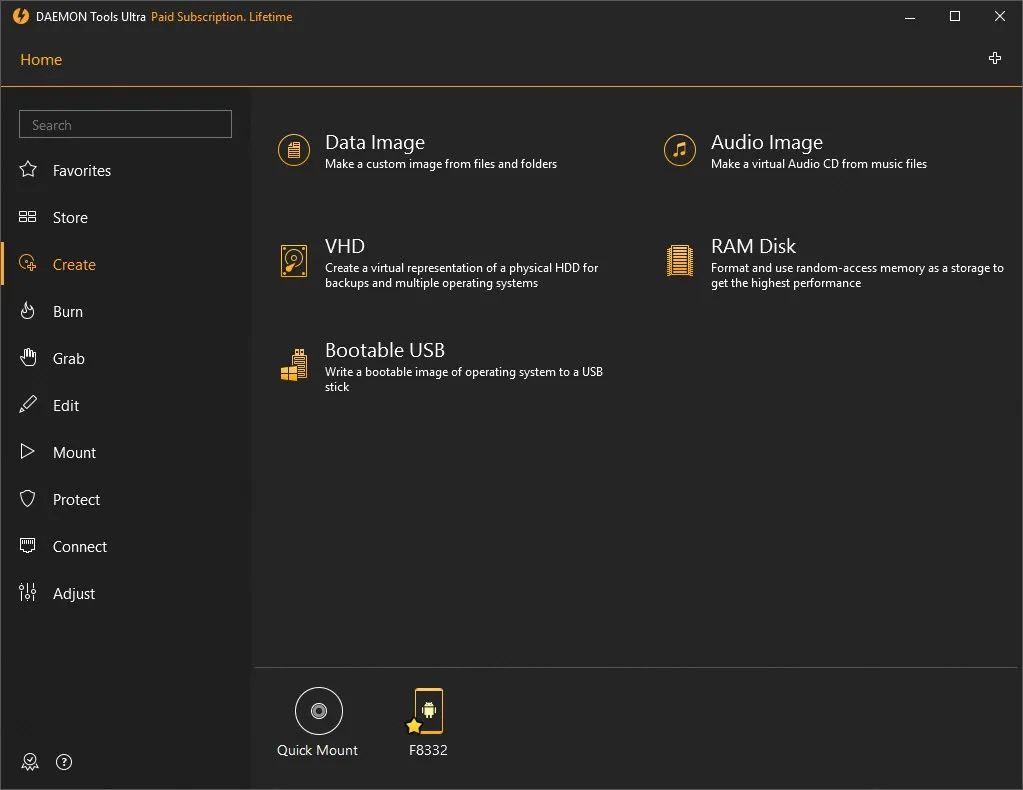The width and height of the screenshot is (1023, 790).
Task: Click the Connect network port icon
Action: tap(27, 545)
